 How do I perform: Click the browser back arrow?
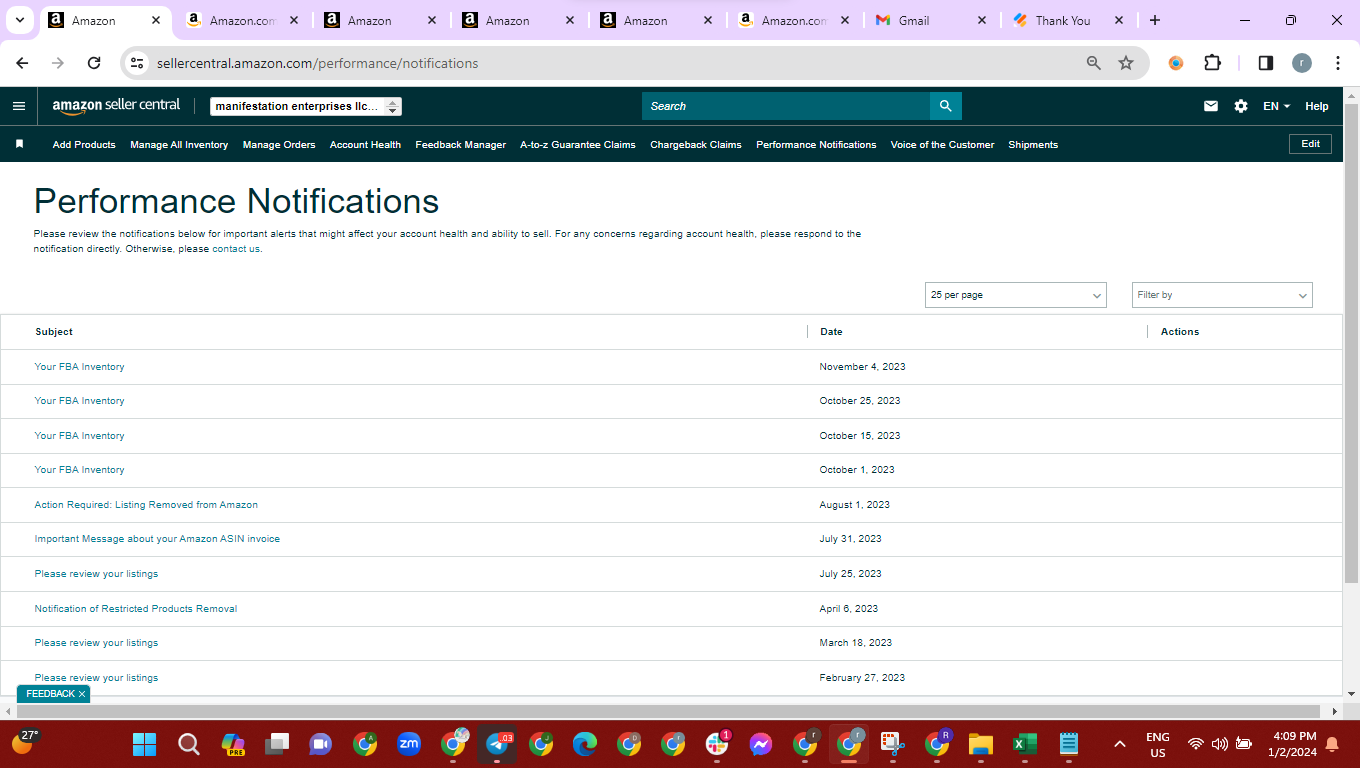(22, 63)
